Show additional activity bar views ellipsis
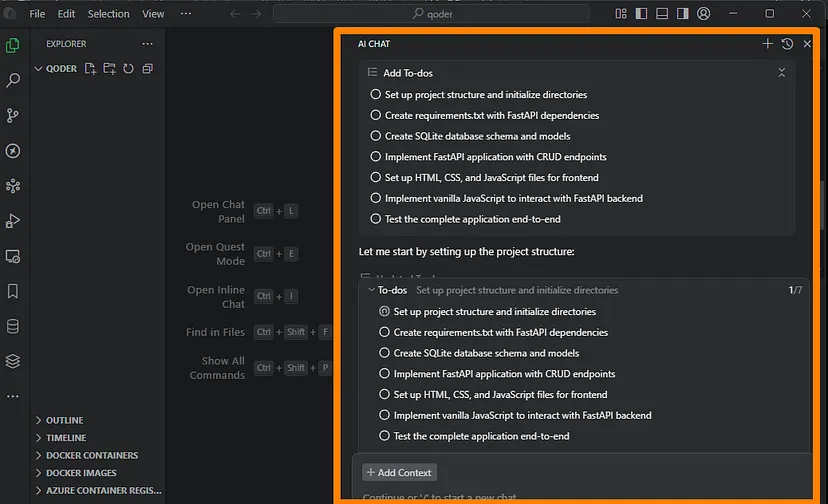 13,396
